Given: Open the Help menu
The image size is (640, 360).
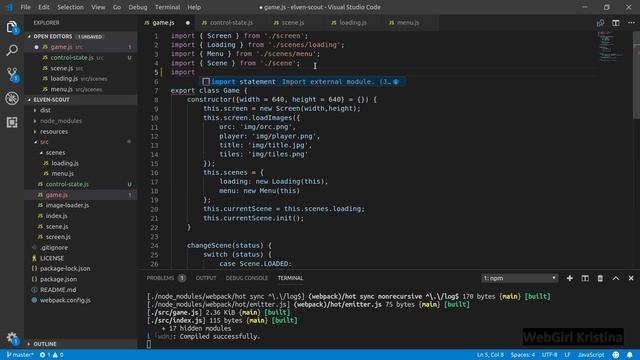Looking at the screenshot, I should pos(194,7).
